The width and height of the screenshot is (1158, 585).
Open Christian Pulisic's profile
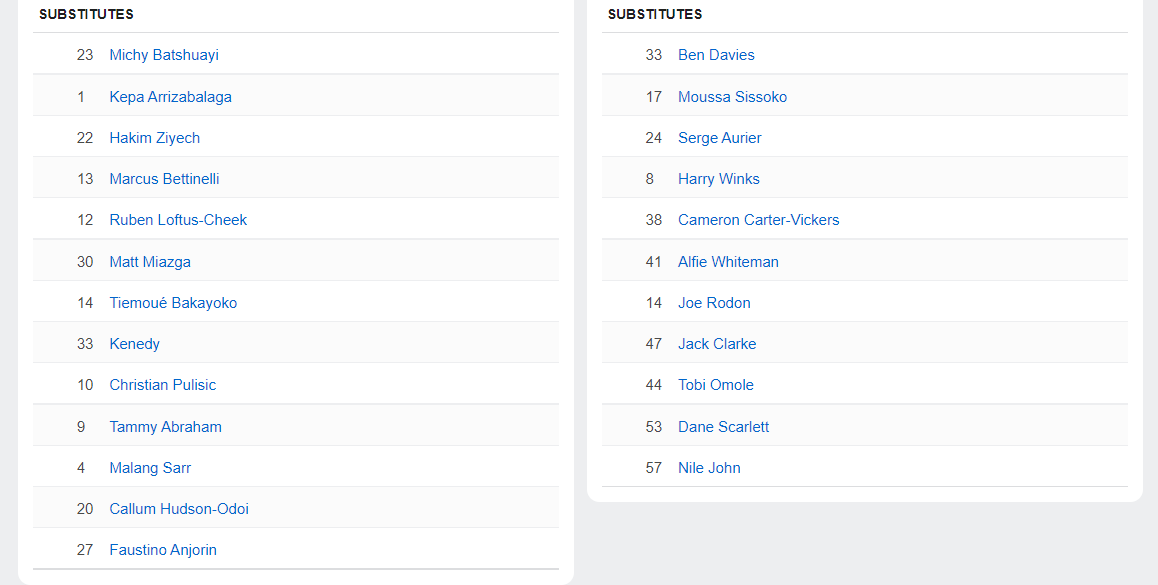pyautogui.click(x=162, y=385)
